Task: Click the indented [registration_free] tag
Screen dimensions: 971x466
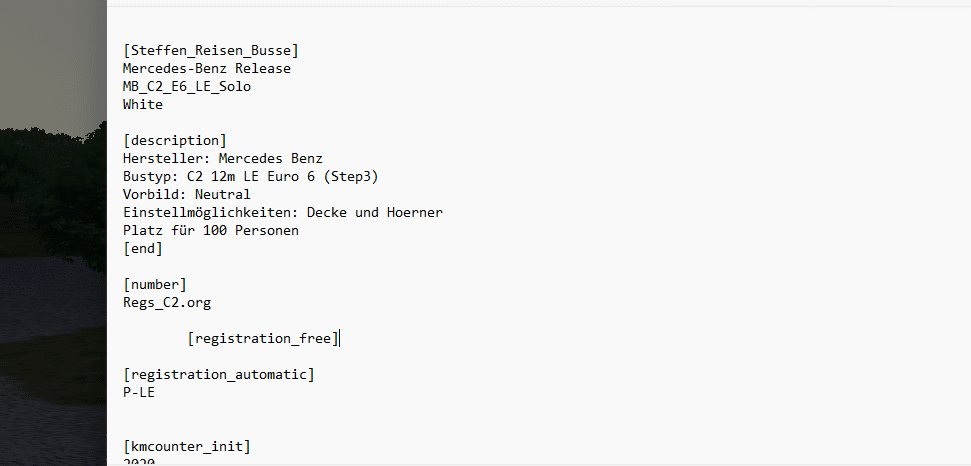Action: pos(263,338)
